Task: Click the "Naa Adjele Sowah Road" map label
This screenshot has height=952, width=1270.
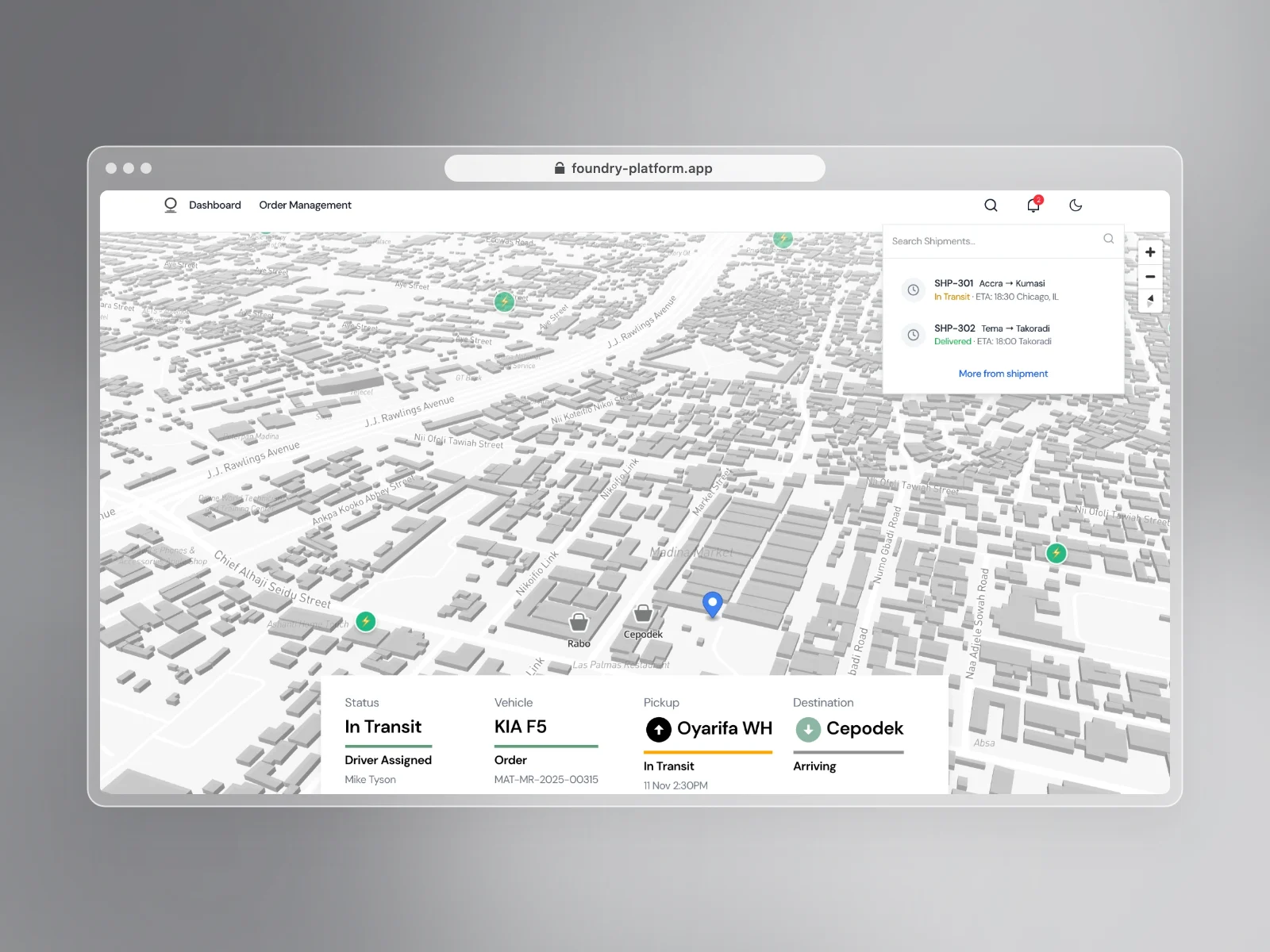Action: [976, 624]
